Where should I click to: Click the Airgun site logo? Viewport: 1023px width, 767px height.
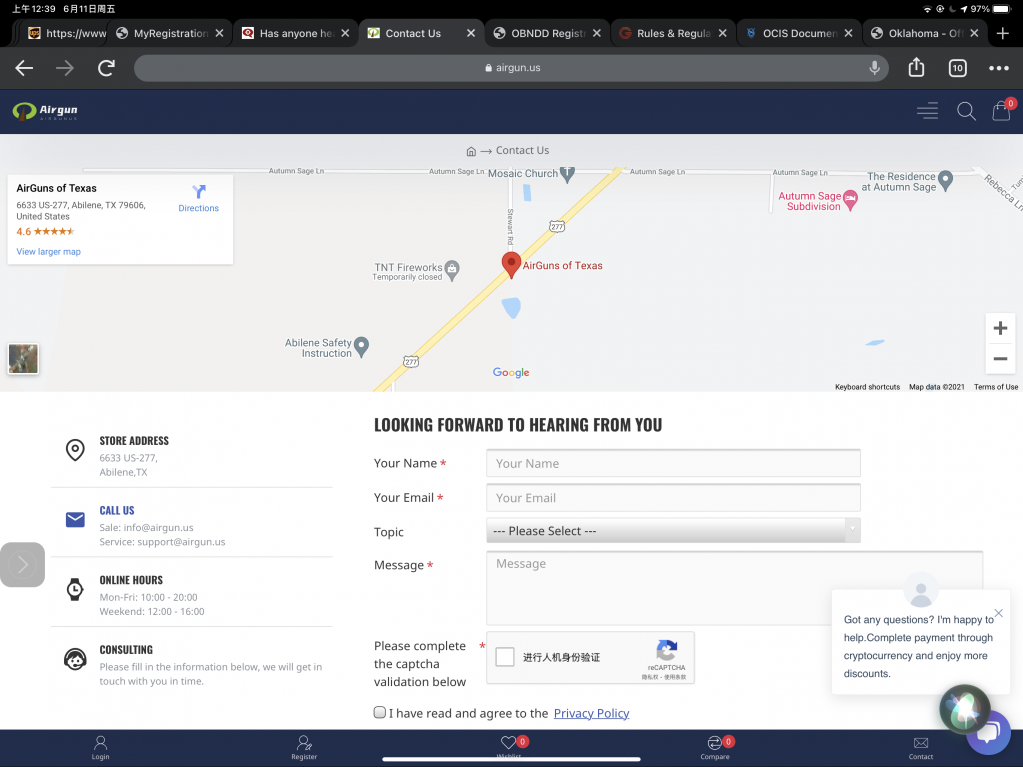tap(45, 111)
